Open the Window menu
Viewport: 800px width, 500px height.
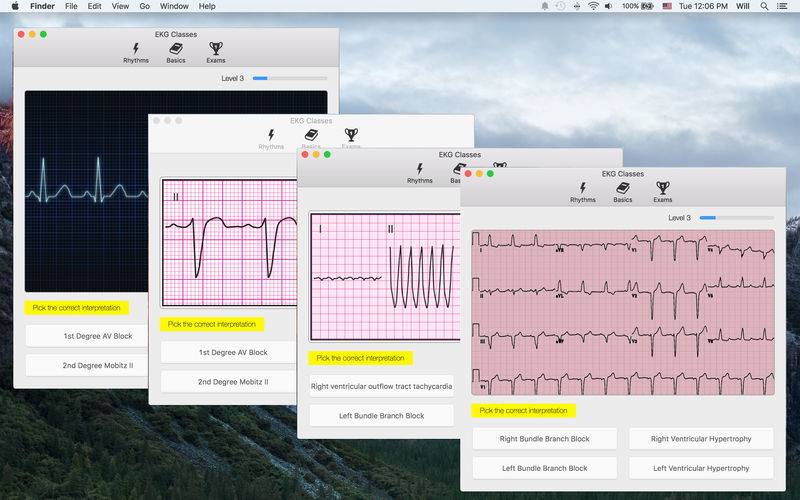click(174, 6)
